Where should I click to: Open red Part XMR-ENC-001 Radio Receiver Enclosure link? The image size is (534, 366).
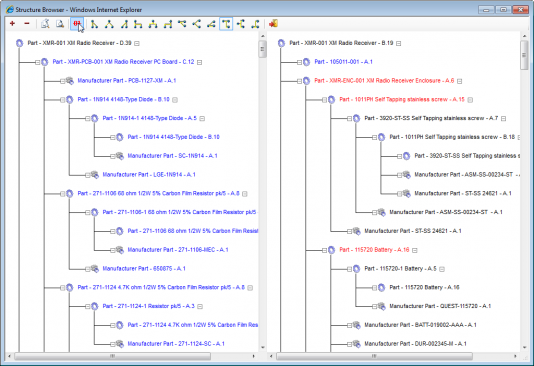(384, 81)
